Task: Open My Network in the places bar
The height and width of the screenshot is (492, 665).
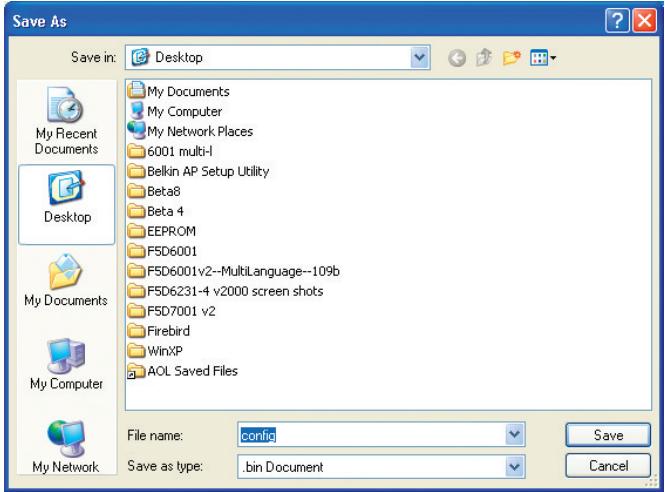Action: 66,447
